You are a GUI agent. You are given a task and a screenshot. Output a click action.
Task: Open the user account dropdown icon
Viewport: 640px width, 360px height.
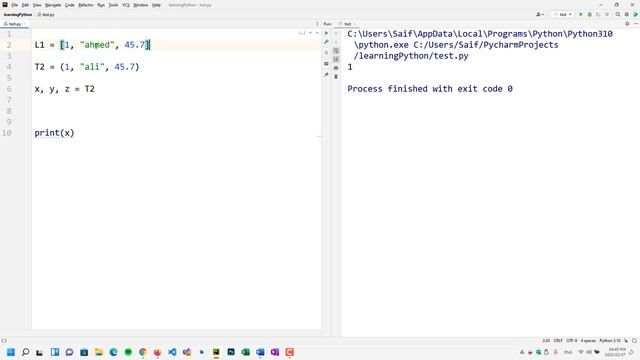coord(540,14)
